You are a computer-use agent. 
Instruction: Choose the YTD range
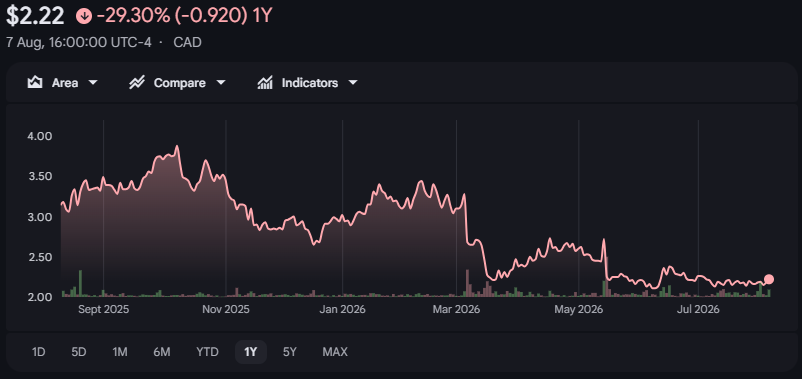click(207, 352)
